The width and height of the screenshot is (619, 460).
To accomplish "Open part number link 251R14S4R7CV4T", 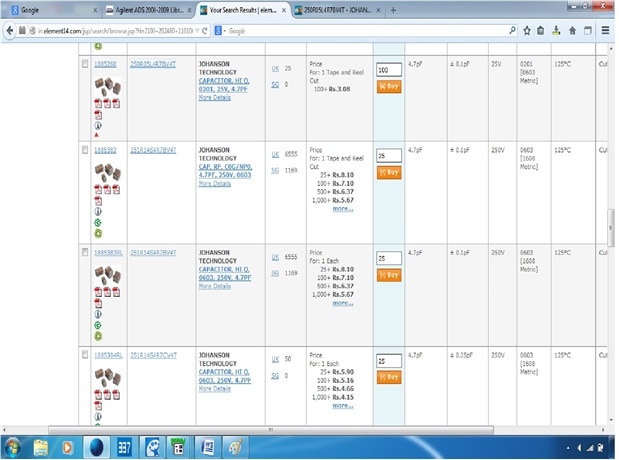I will pyautogui.click(x=154, y=355).
